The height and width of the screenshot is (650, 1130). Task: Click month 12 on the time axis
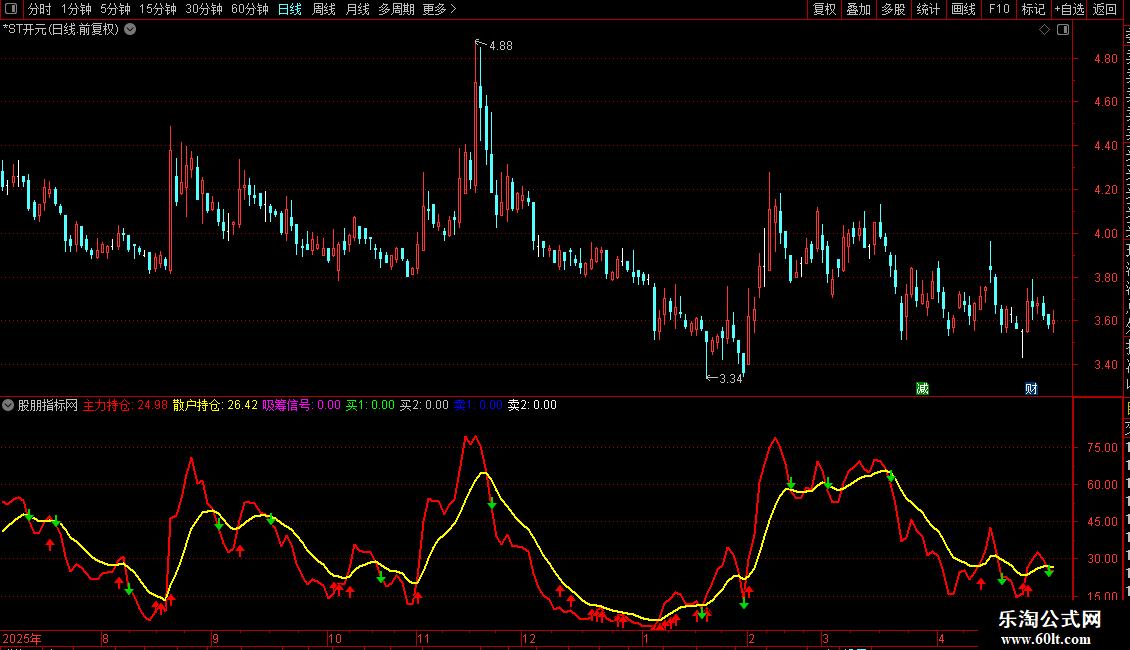coord(529,638)
